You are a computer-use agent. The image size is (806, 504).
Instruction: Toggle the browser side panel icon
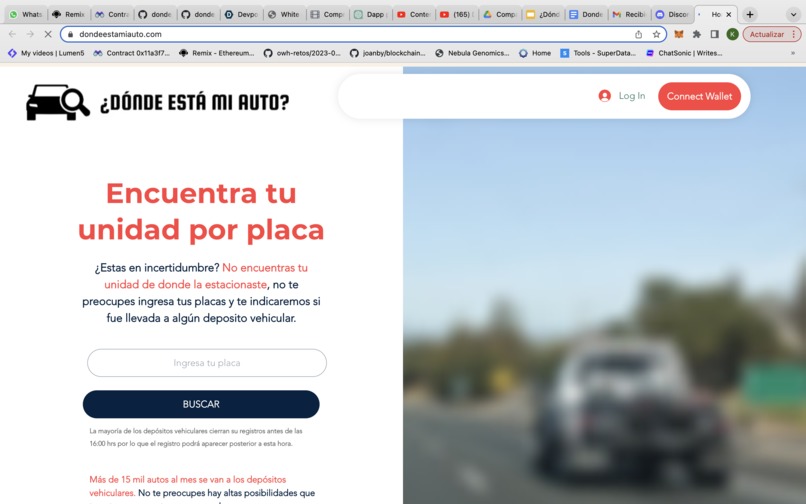click(715, 34)
